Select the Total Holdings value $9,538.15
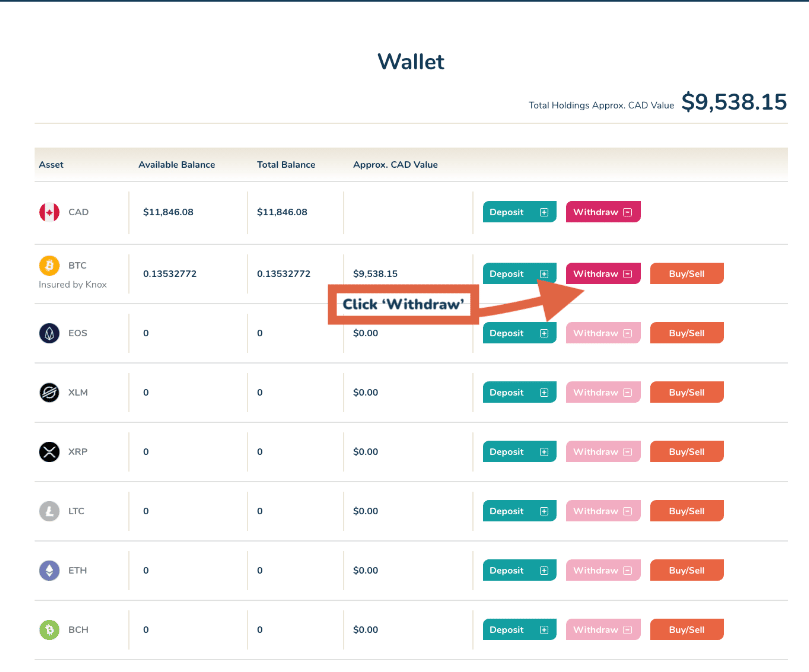Screen dimensions: 809x672 click(x=735, y=102)
